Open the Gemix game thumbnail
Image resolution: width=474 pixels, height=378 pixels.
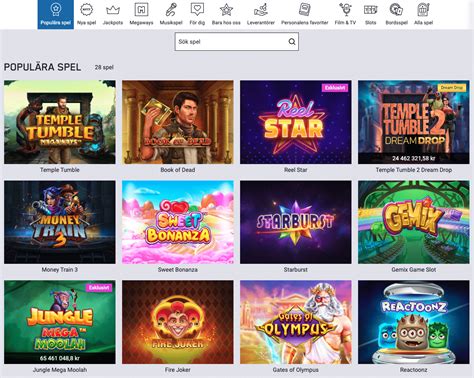click(x=414, y=222)
